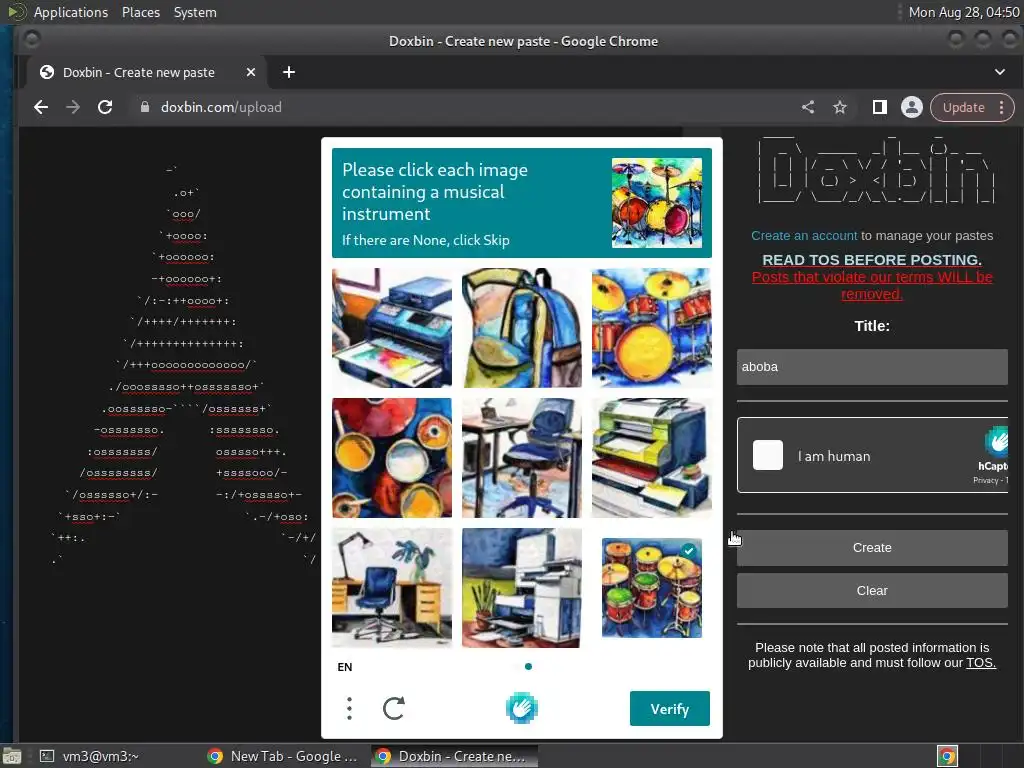Viewport: 1024px width, 768px height.
Task: Change captcha language EN selector
Action: click(345, 667)
